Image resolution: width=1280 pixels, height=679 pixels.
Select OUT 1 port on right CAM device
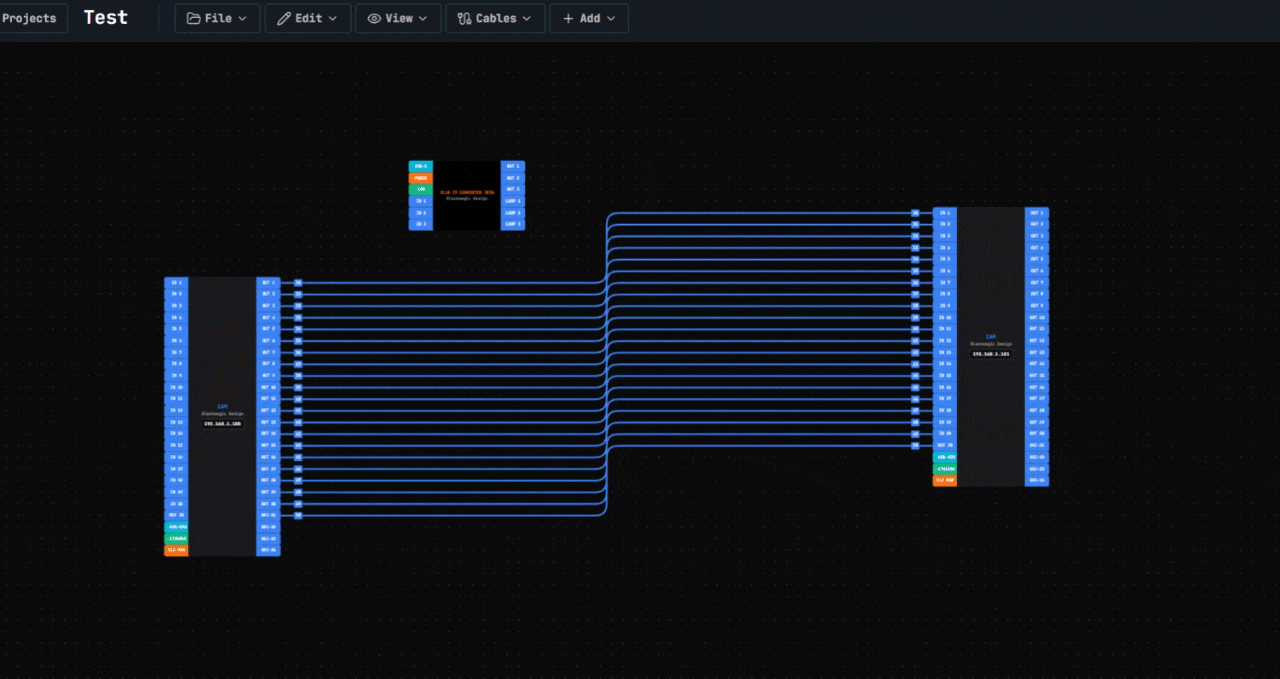tap(1037, 213)
